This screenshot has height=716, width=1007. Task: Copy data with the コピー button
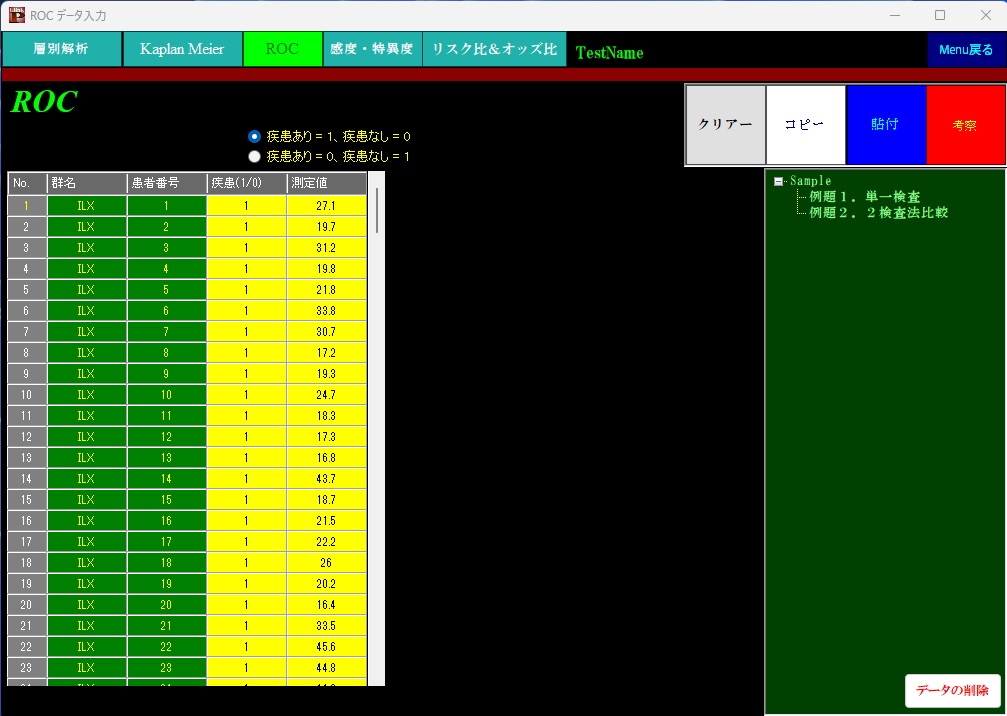coord(805,125)
